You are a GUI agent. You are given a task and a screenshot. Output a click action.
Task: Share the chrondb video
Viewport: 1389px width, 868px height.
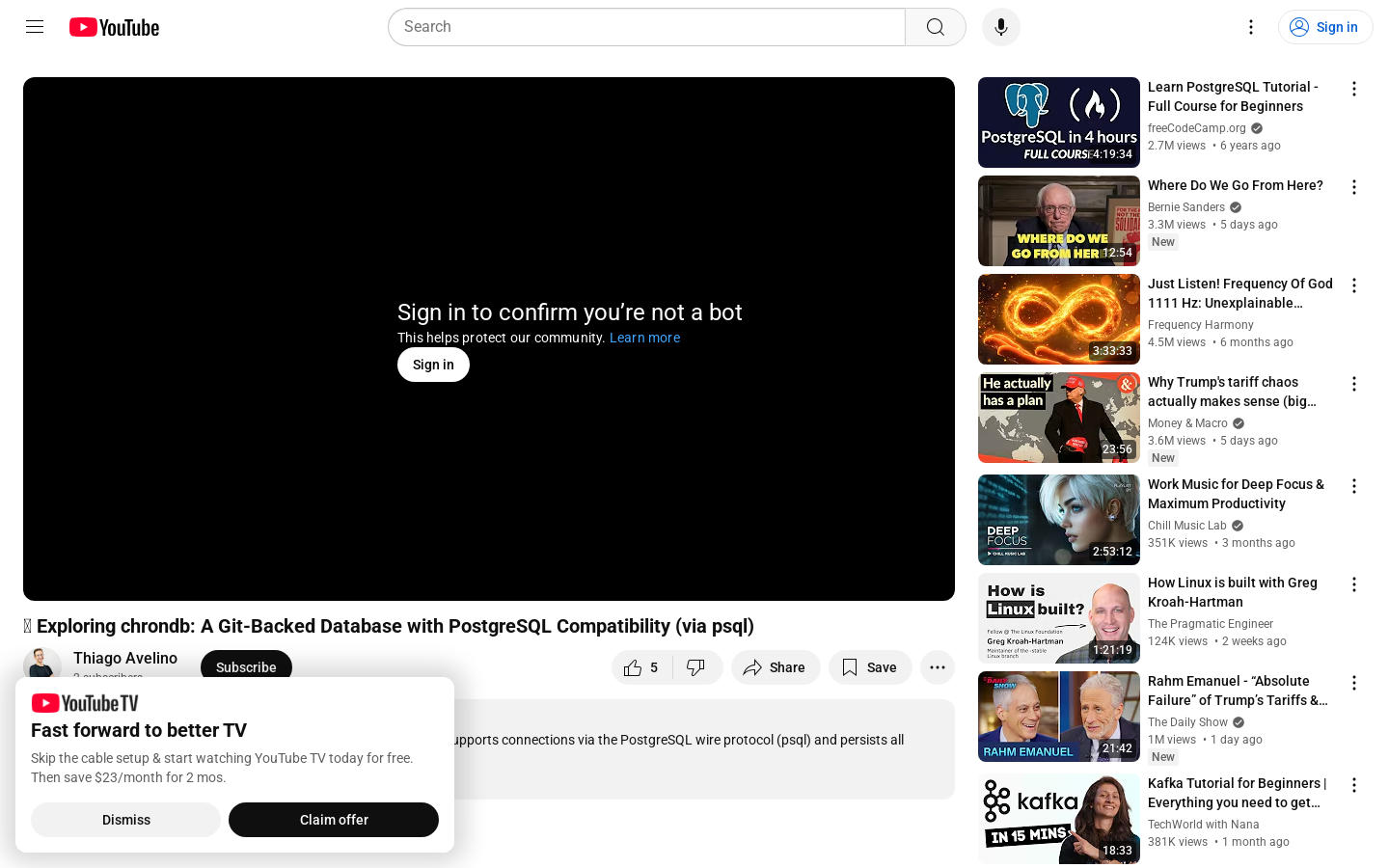tap(776, 667)
